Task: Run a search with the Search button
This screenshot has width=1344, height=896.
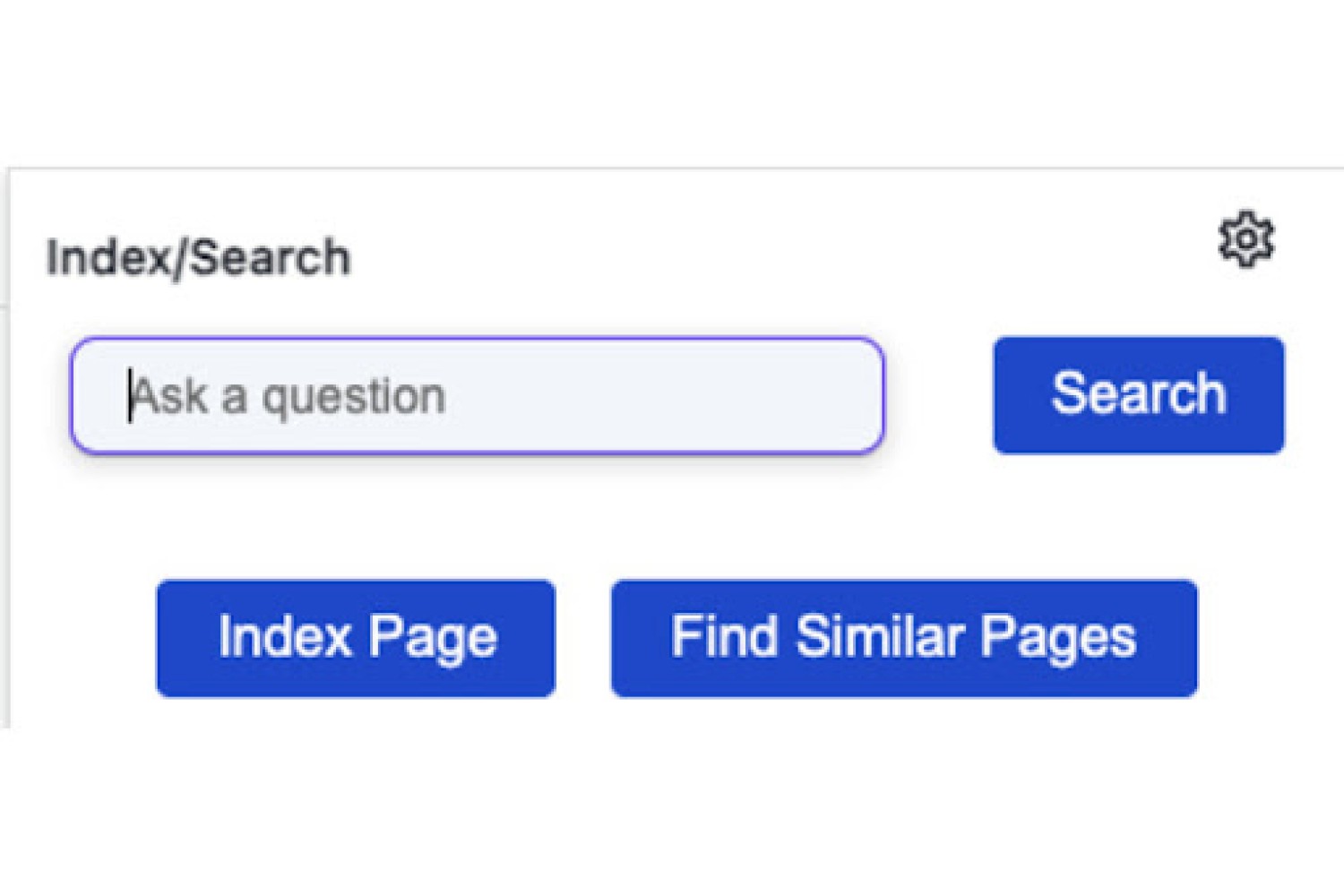Action: pyautogui.click(x=1138, y=395)
